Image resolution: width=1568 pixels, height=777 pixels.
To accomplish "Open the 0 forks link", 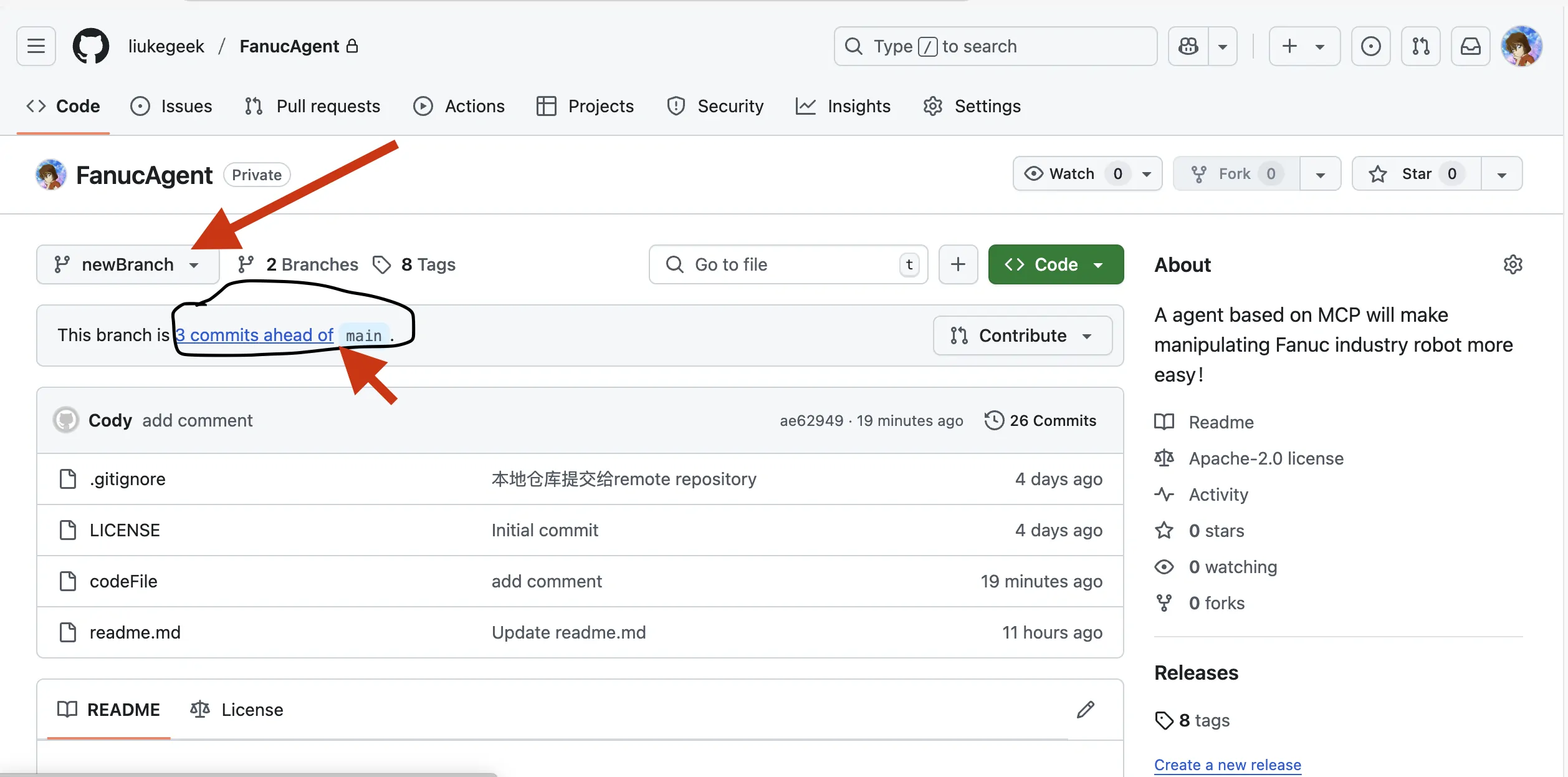I will click(x=1200, y=603).
